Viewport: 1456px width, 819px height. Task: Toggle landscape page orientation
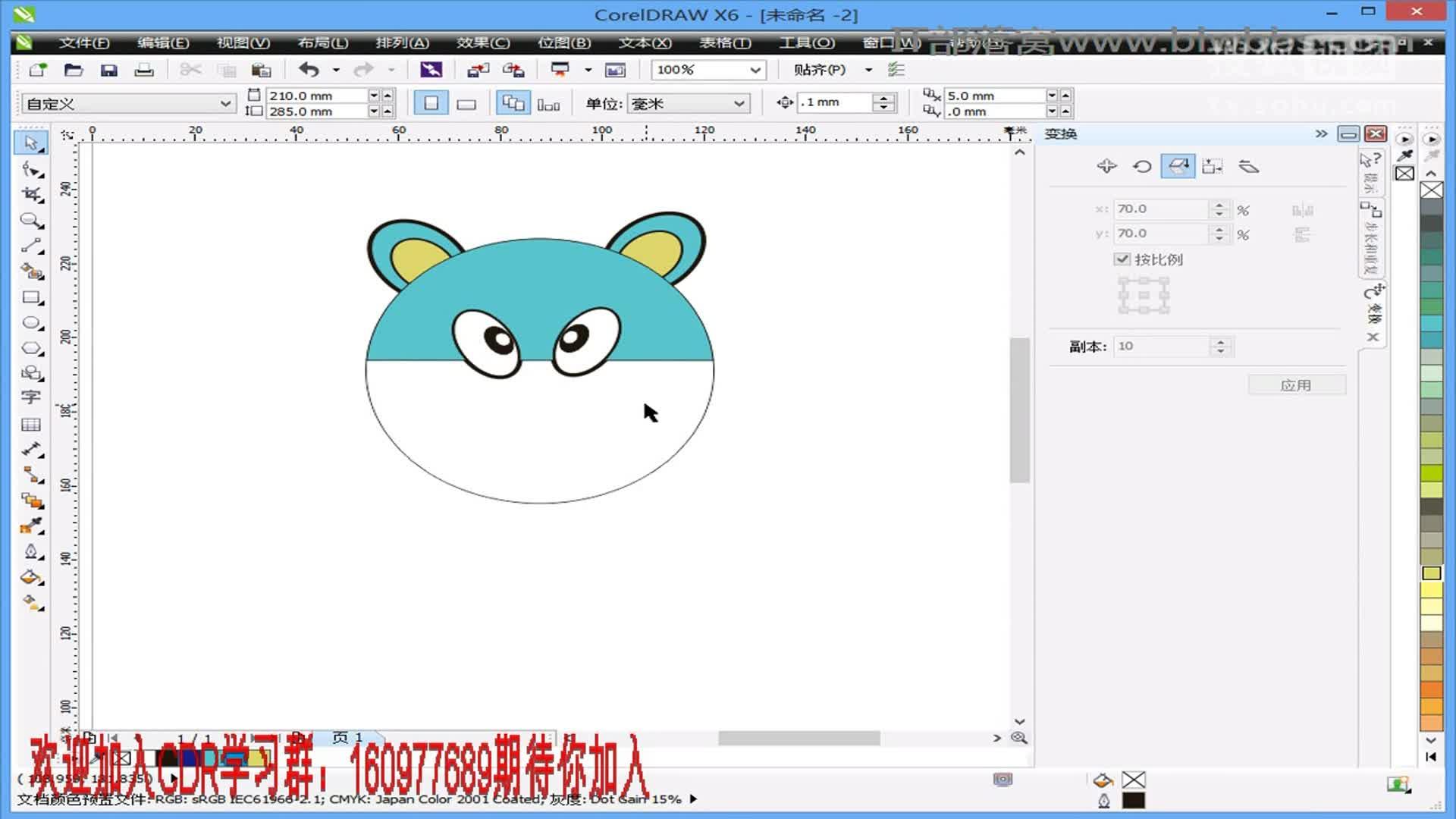[x=465, y=102]
